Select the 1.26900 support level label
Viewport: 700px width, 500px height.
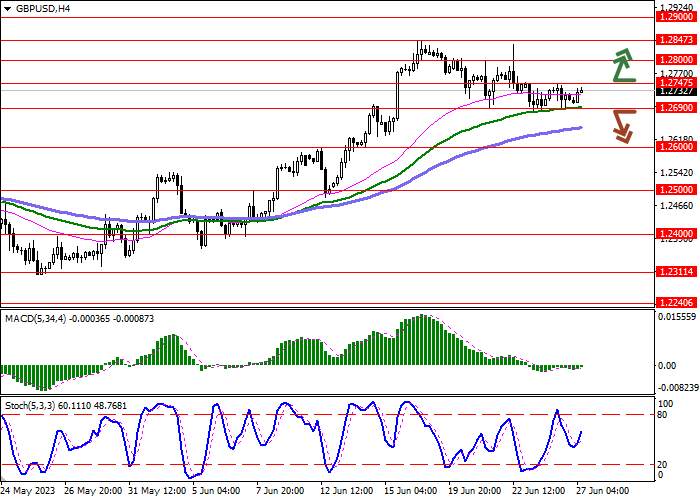pos(676,108)
